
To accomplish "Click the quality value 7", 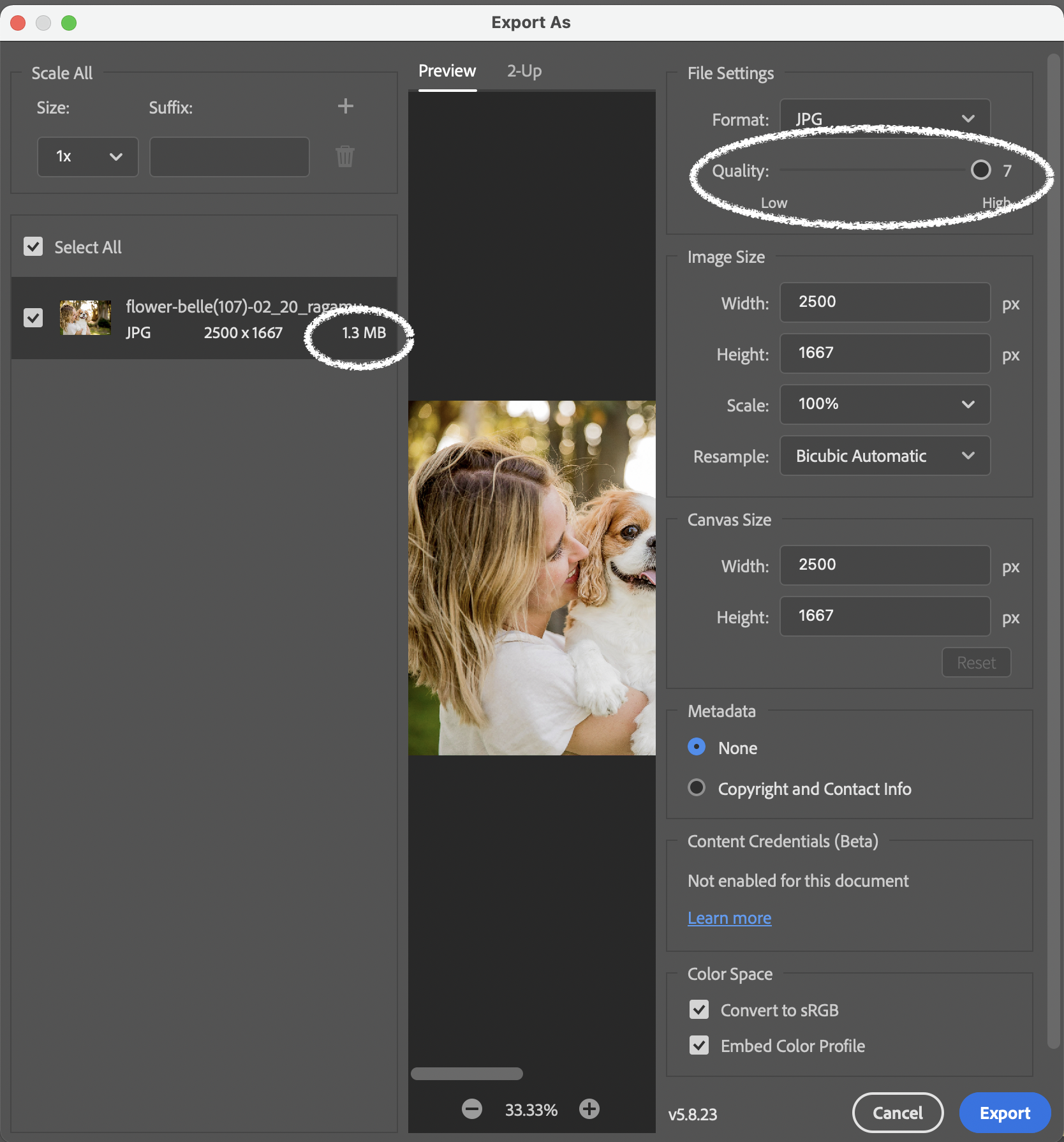I will tap(1007, 171).
